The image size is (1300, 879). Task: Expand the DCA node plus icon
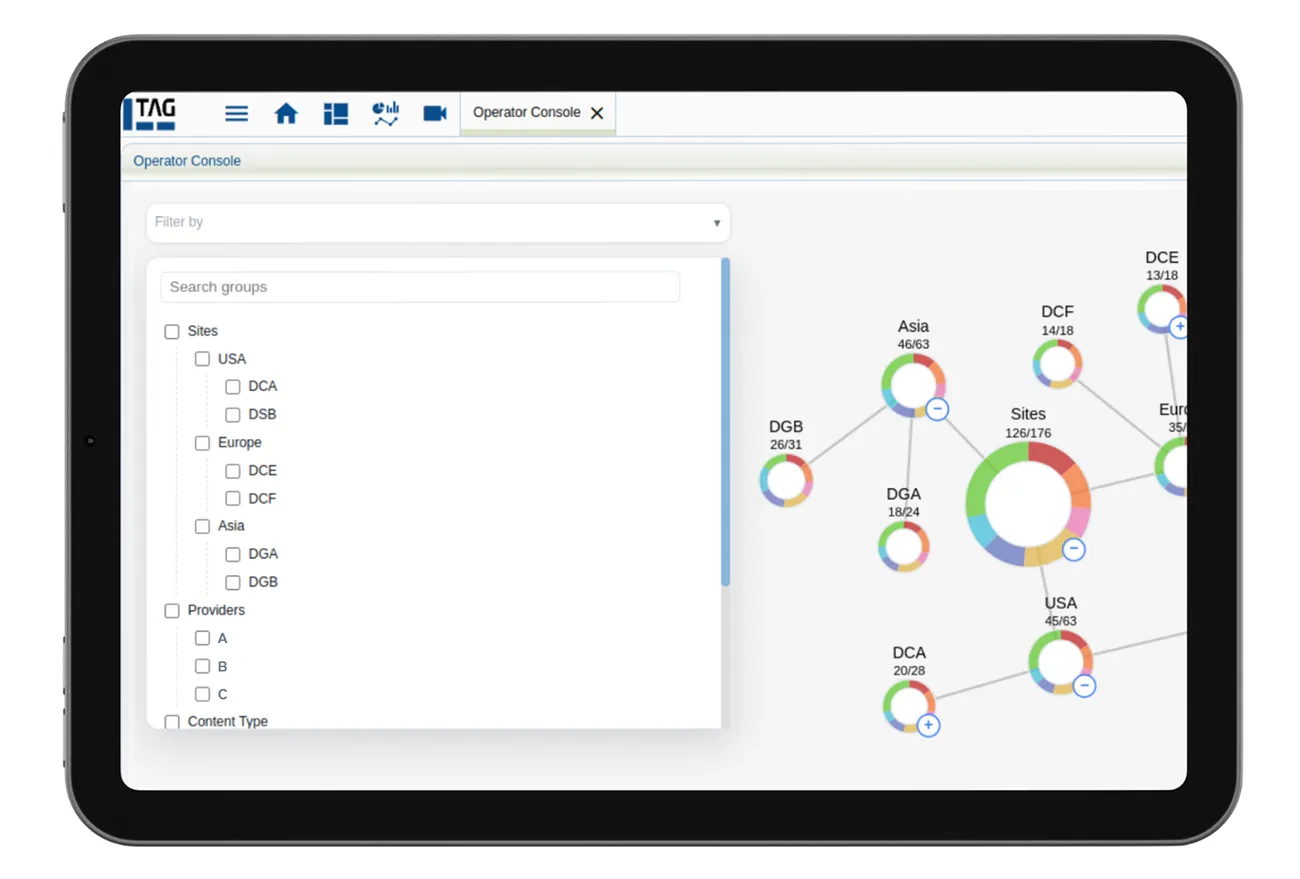click(928, 725)
